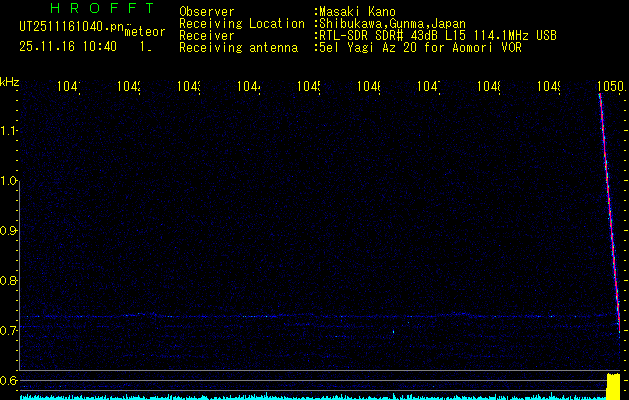Viewport: 629px width, 400px height.
Task: Click the 0.8 kHz frequency tick
Action: click(10, 281)
